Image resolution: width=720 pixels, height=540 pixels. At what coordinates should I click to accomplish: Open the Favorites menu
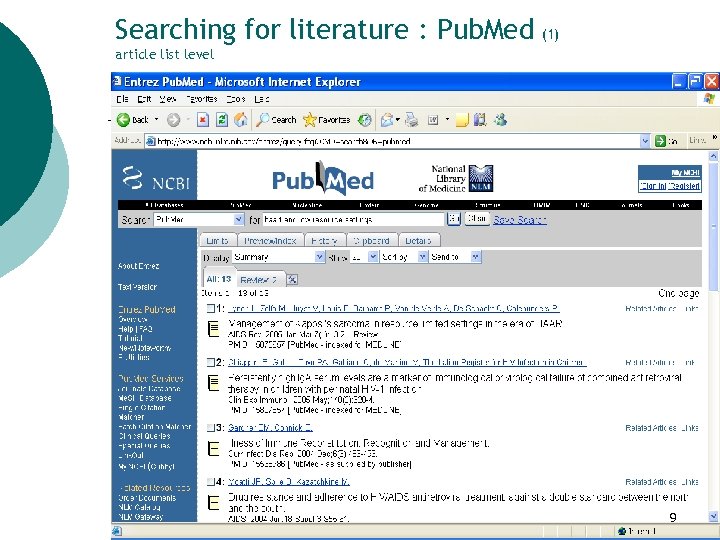point(202,99)
